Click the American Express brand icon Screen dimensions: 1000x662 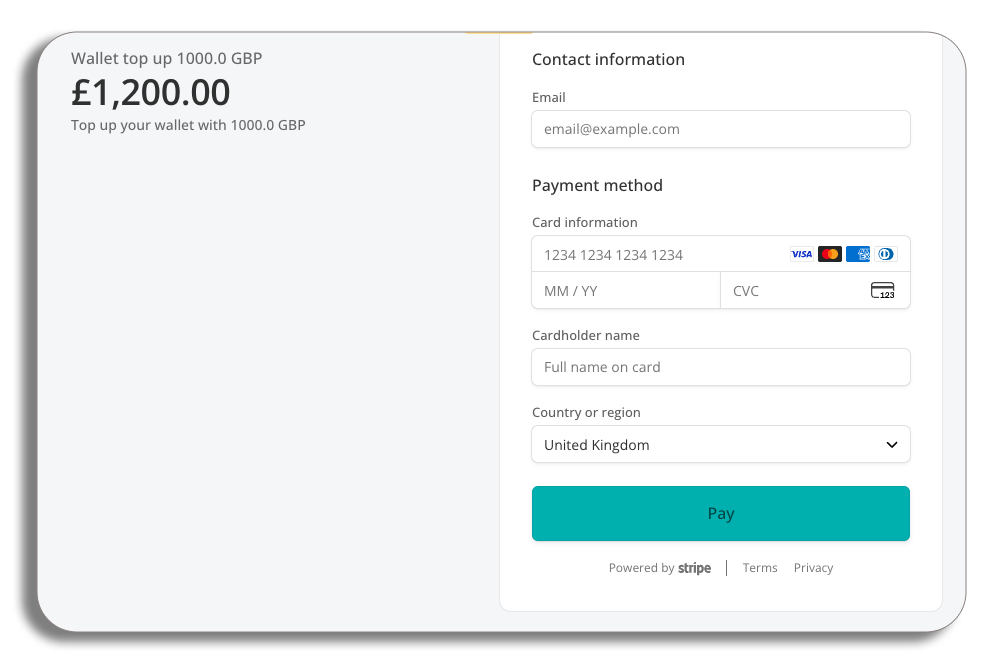pos(858,254)
